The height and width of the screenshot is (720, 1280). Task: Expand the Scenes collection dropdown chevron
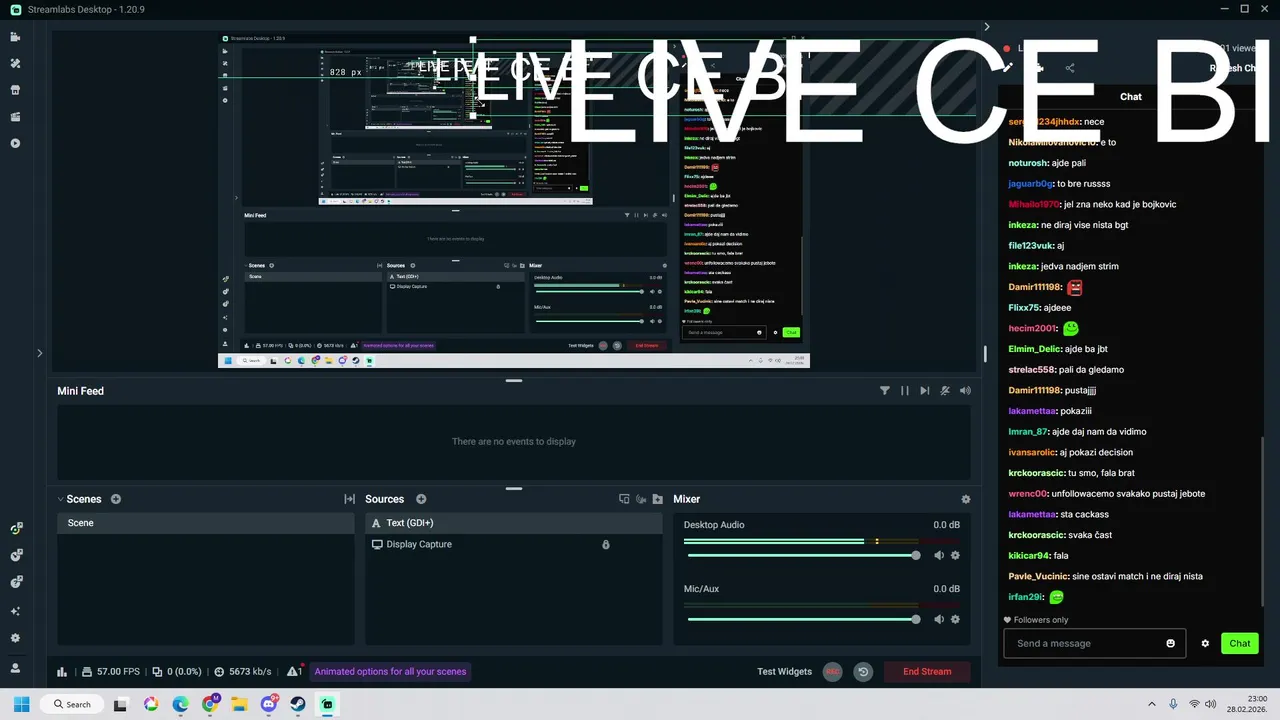tap(60, 499)
